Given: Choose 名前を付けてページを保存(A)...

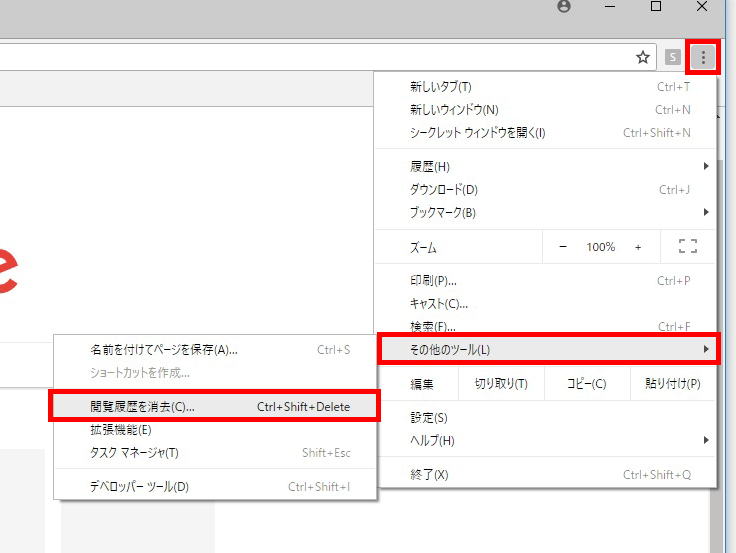Looking at the screenshot, I should pyautogui.click(x=215, y=350).
